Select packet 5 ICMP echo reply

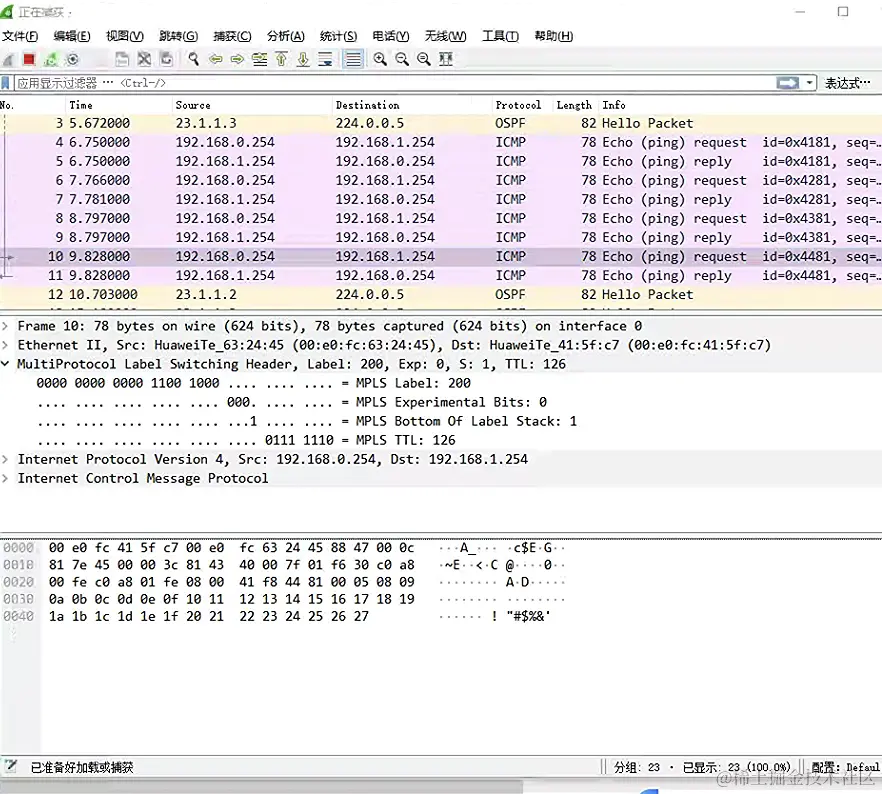coord(441,161)
